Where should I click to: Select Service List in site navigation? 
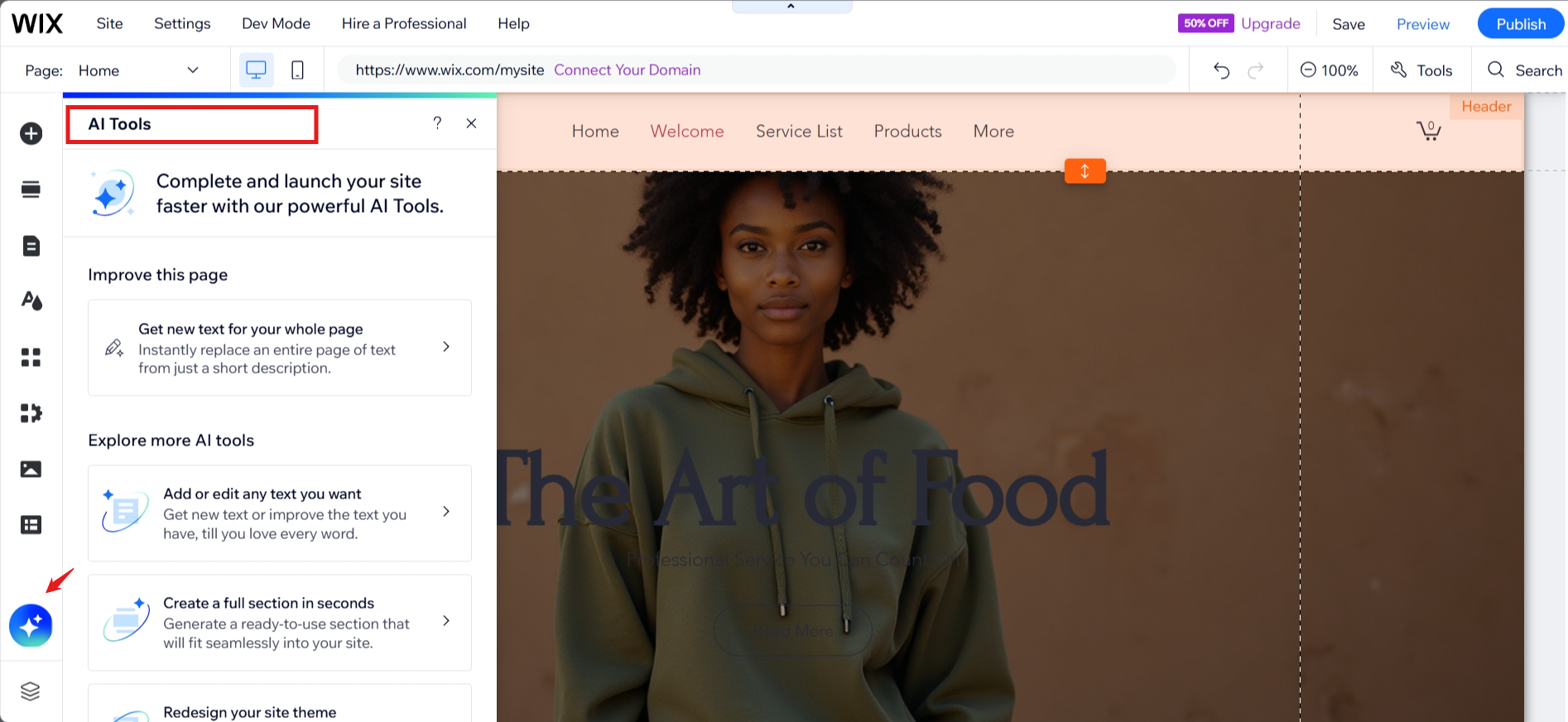(x=799, y=131)
